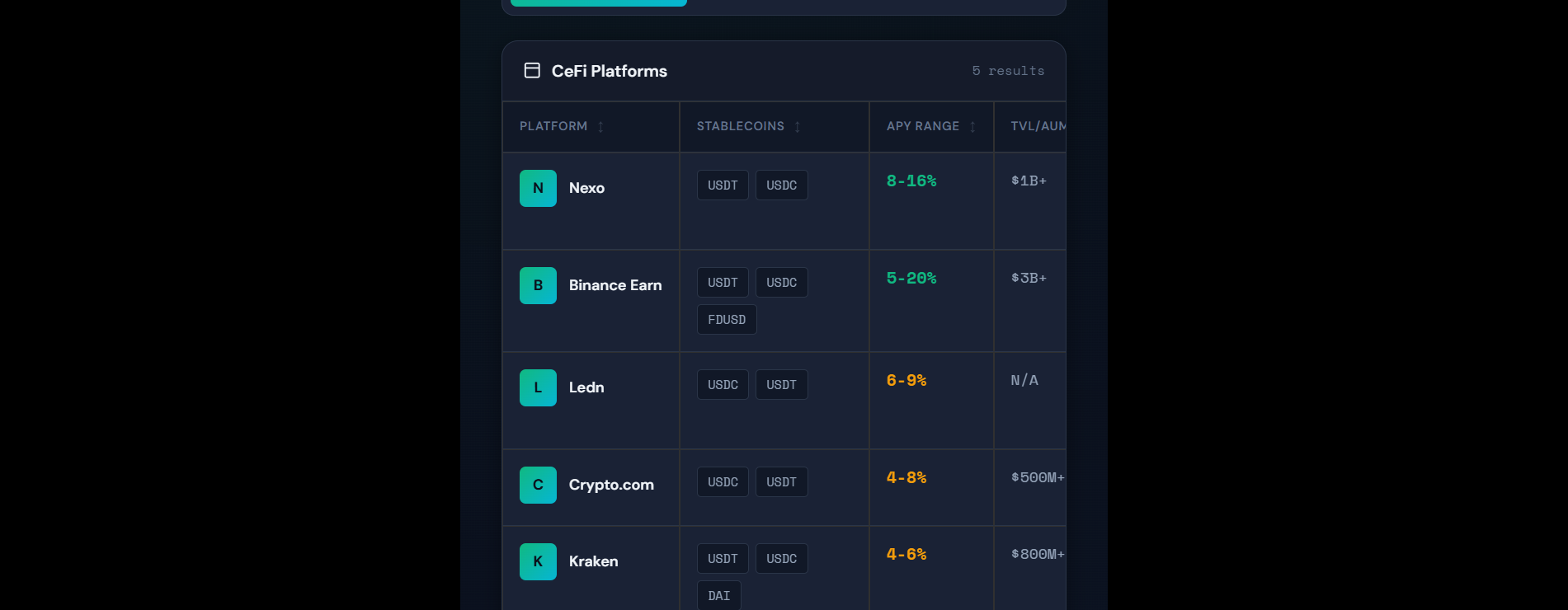This screenshot has width=1568, height=610.
Task: Click the USDC badge in Ledn's row
Action: (x=723, y=384)
